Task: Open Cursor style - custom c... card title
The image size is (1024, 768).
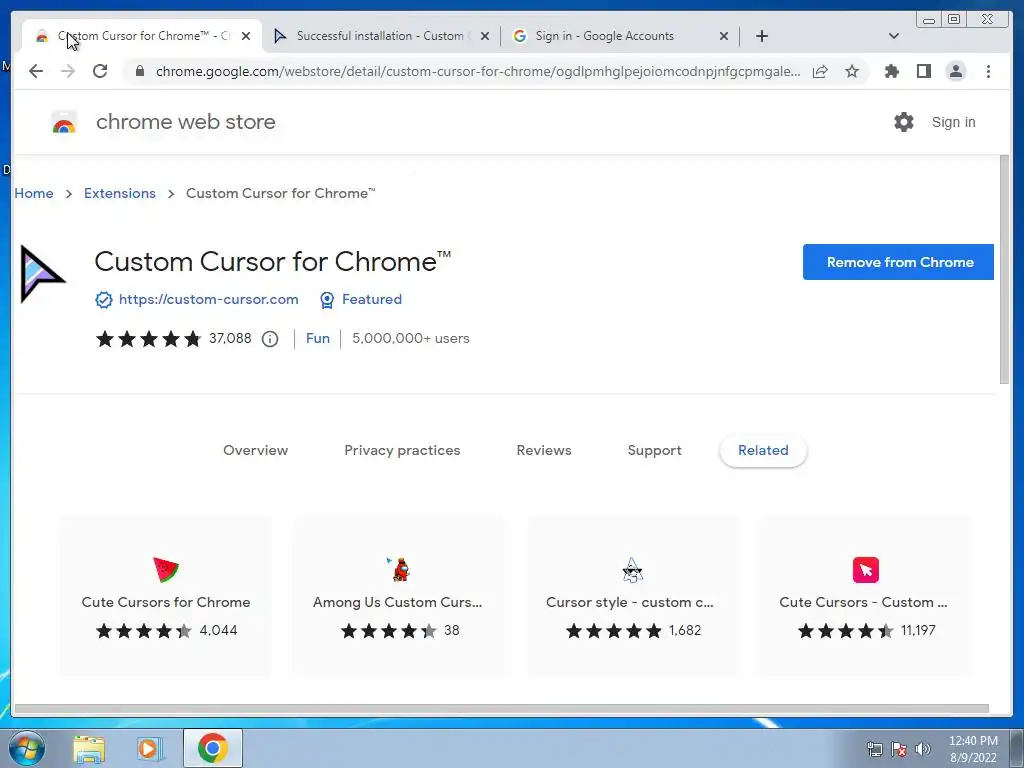Action: tap(630, 602)
